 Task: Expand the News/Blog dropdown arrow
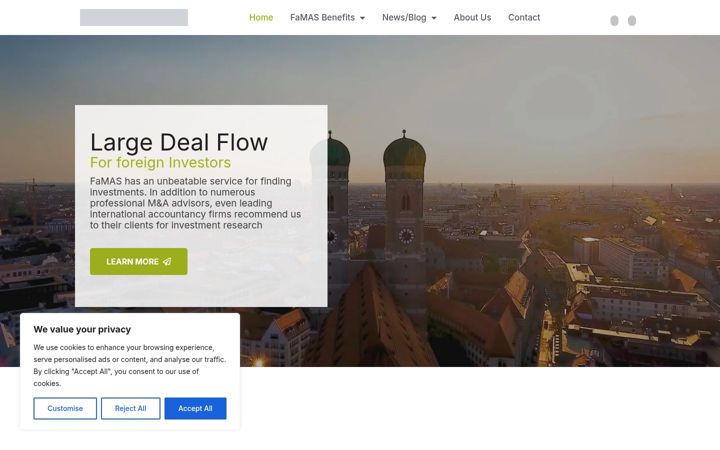tap(434, 18)
